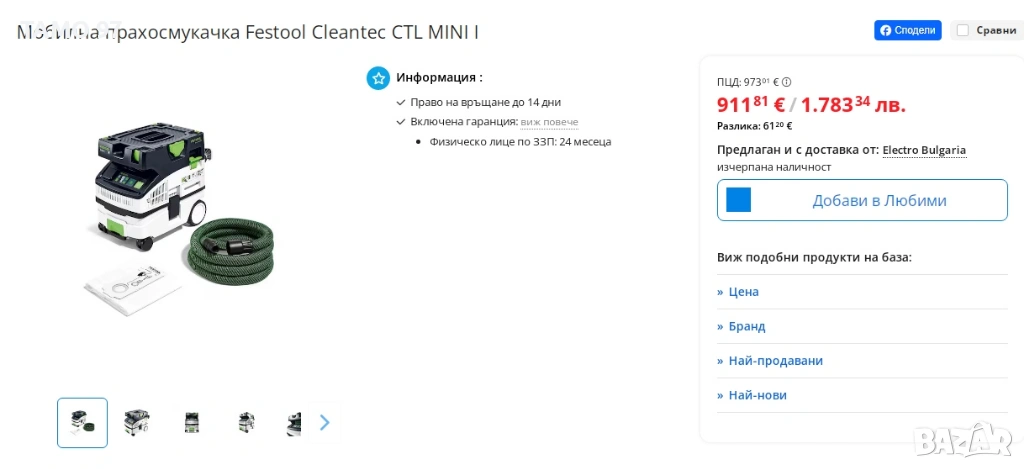Viewport: 1024px width, 469px height.
Task: Click the checkmark beside return policy line
Action: [x=401, y=102]
